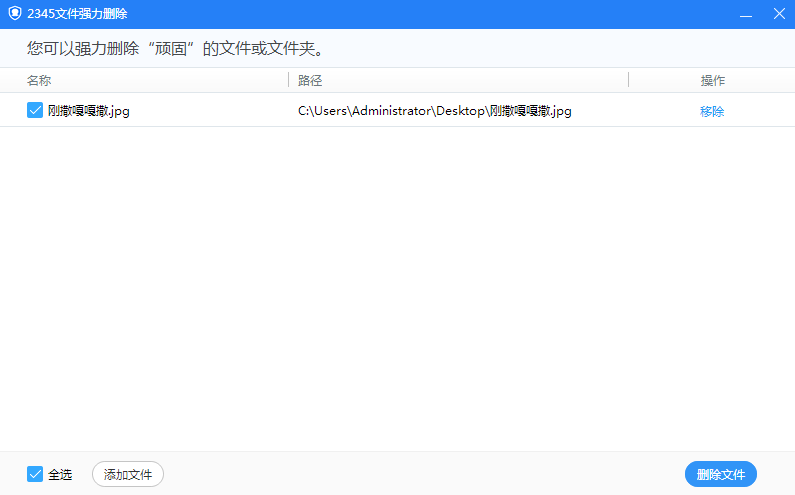Uncheck the jpg file's checkbox

34,111
